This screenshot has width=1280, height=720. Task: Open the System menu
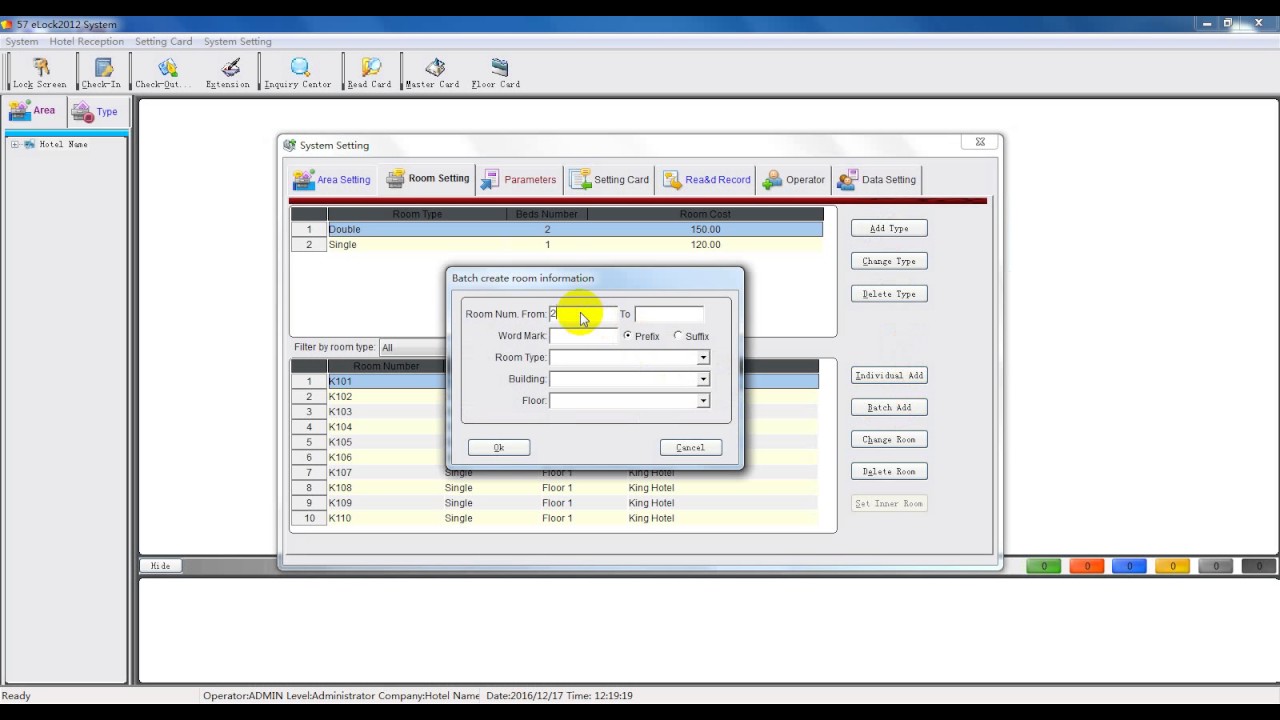click(x=22, y=42)
